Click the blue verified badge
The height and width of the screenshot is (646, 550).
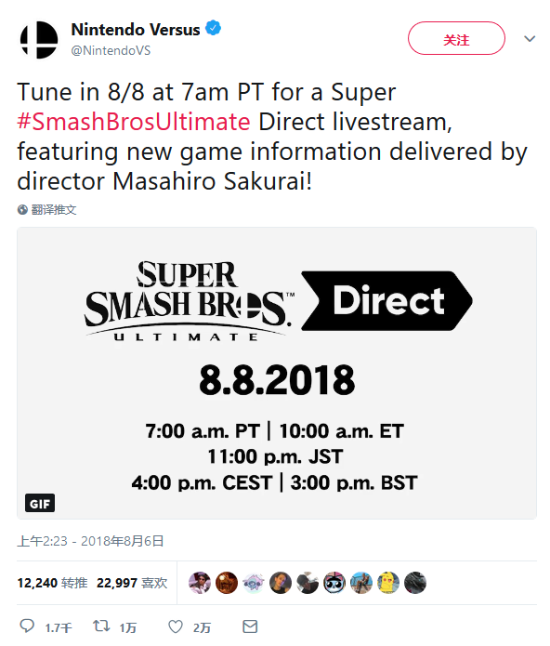(213, 28)
